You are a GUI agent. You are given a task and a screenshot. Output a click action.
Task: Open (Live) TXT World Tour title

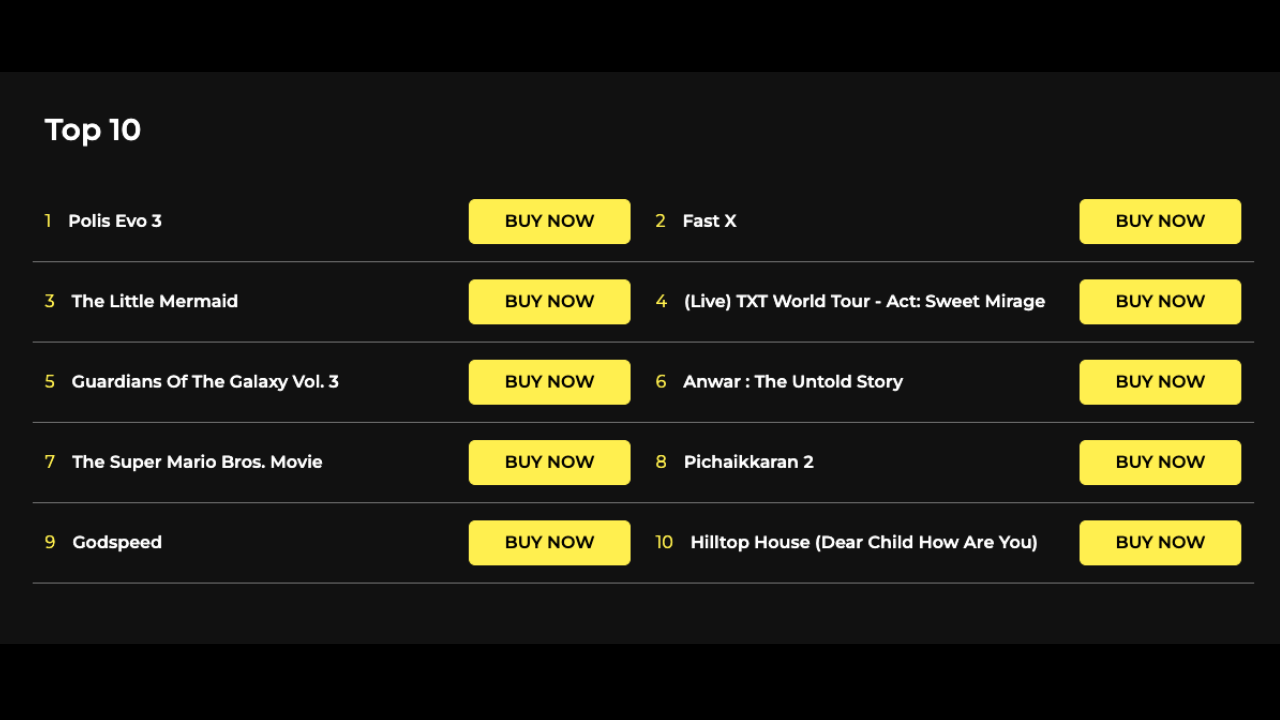pyautogui.click(x=864, y=301)
